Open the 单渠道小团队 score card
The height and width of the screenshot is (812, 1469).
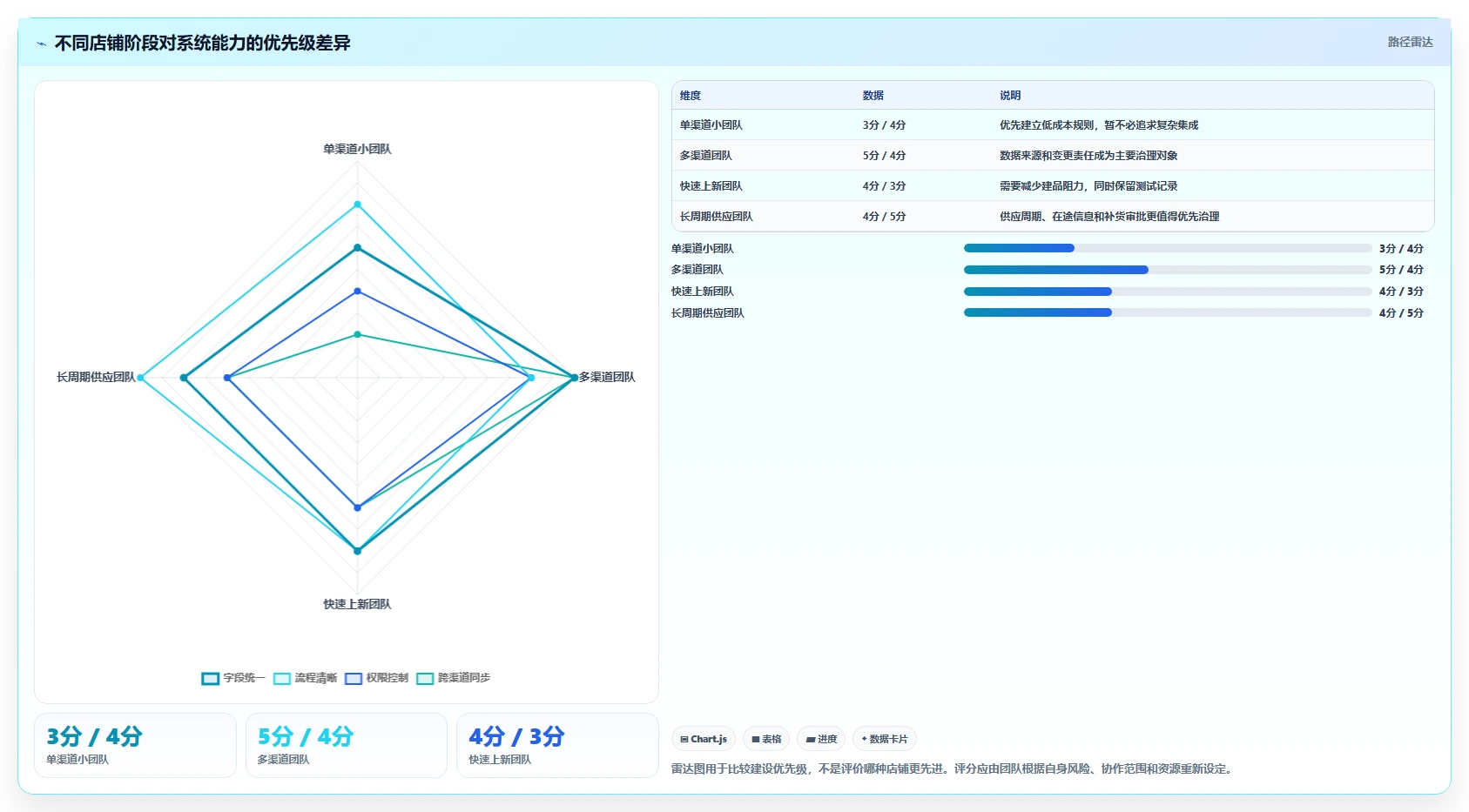pyautogui.click(x=135, y=745)
